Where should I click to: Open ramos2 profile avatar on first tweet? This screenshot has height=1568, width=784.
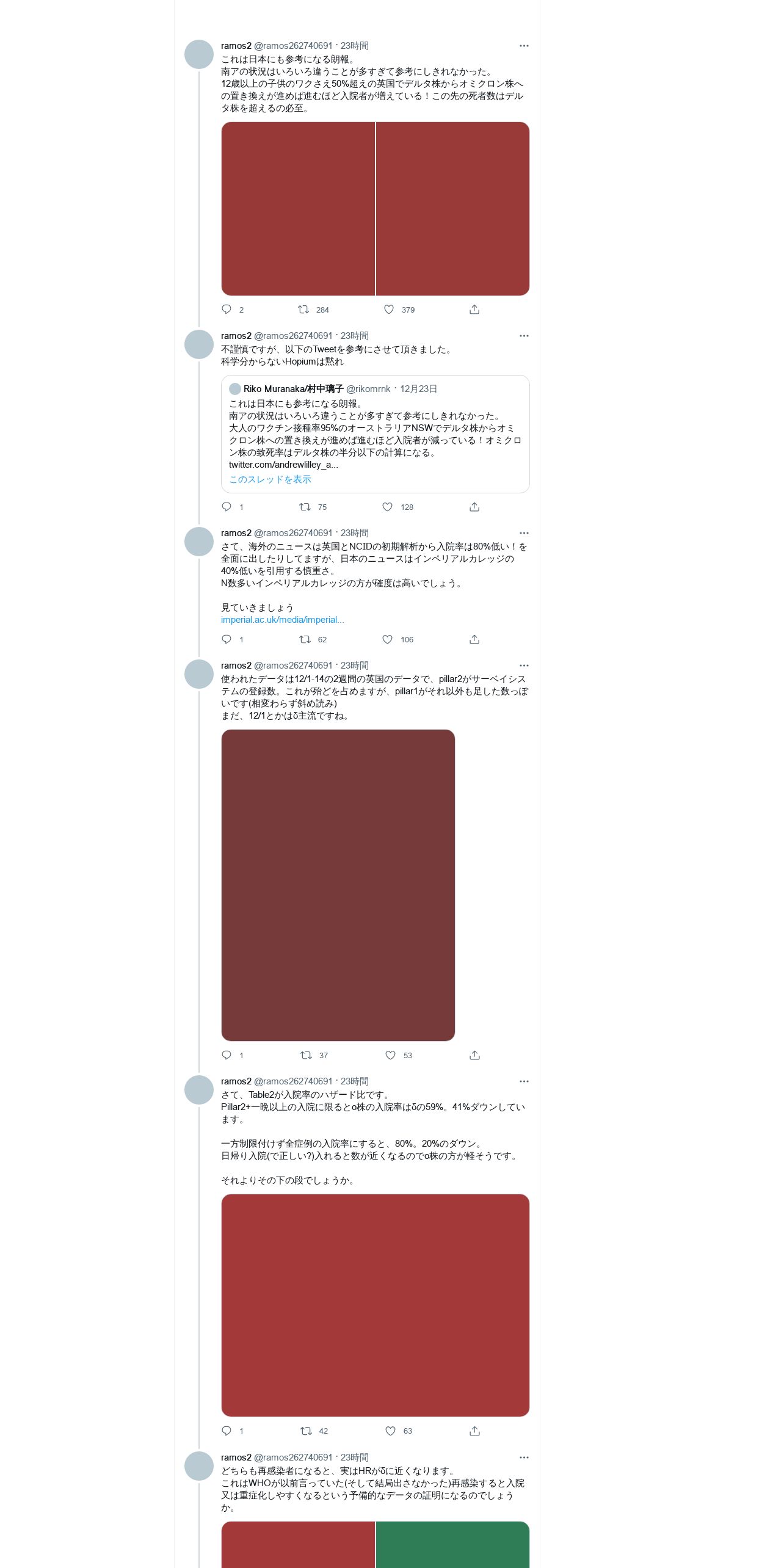point(199,54)
